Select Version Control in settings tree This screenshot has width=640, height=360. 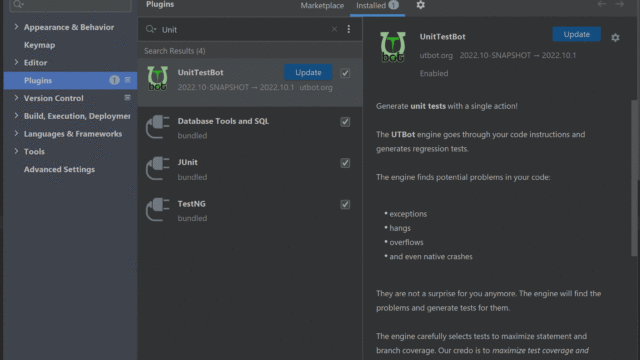coord(53,98)
